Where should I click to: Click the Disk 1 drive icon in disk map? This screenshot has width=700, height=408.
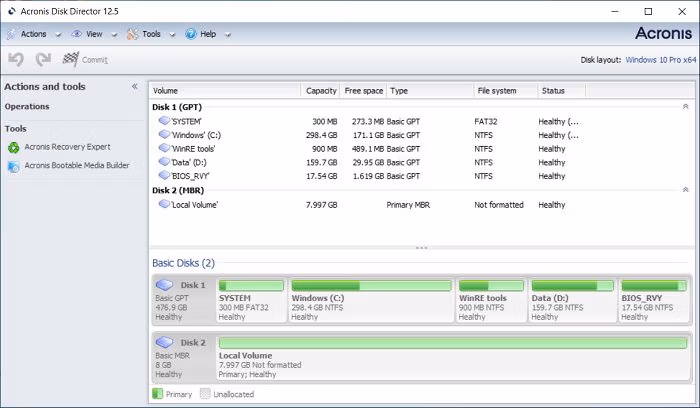pyautogui.click(x=164, y=284)
